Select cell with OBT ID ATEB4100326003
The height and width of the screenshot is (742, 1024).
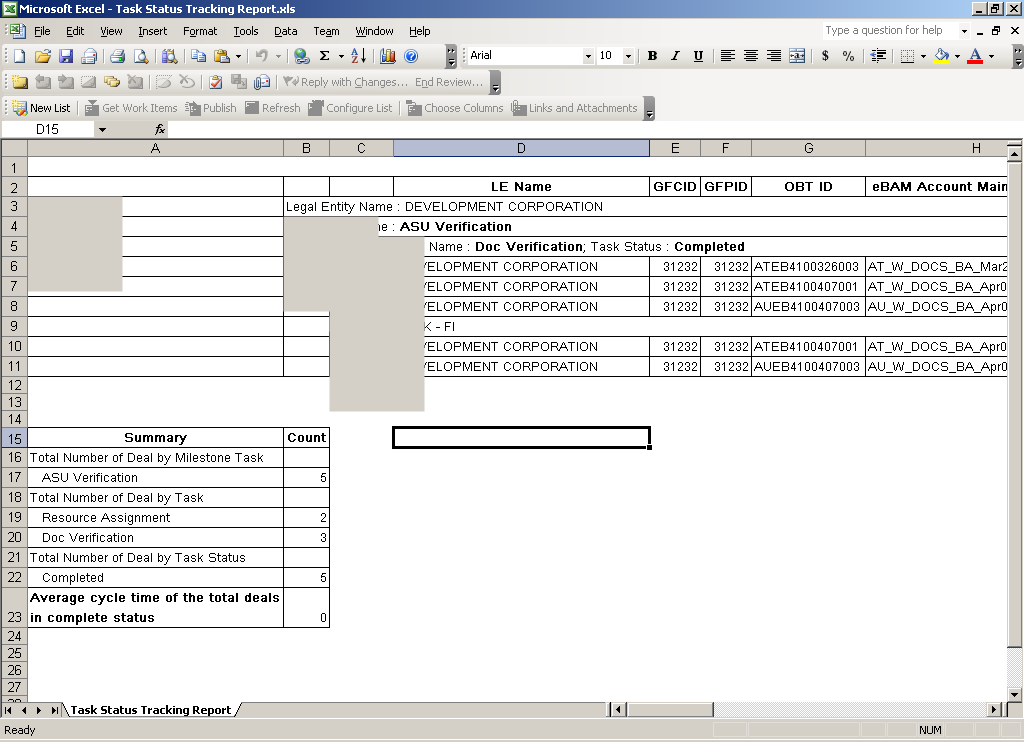tap(808, 266)
